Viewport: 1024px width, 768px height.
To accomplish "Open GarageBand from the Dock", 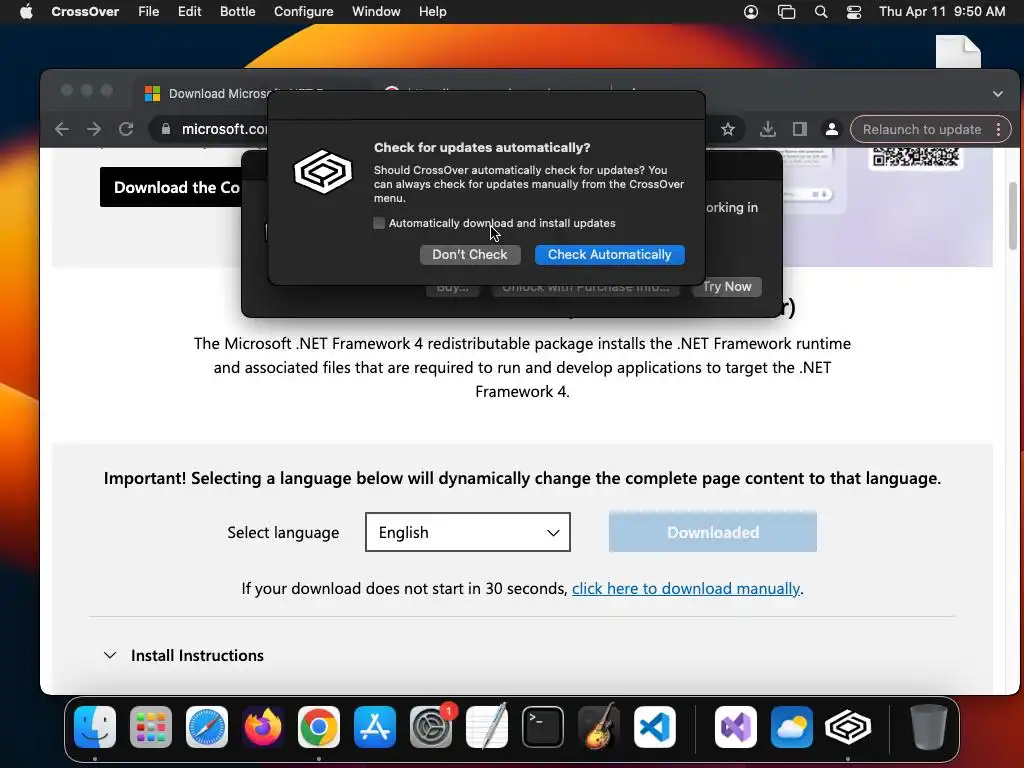I will click(x=599, y=726).
